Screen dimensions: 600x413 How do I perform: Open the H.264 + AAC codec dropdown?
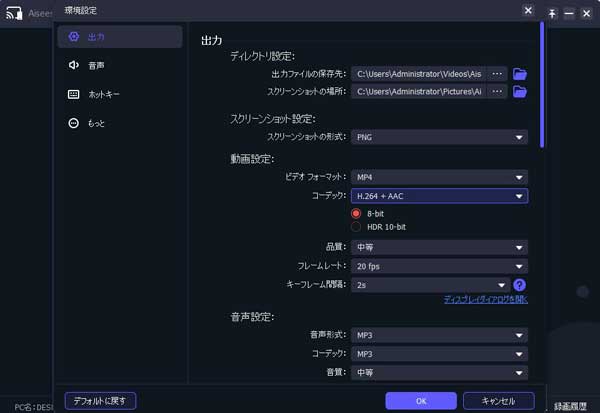441,196
